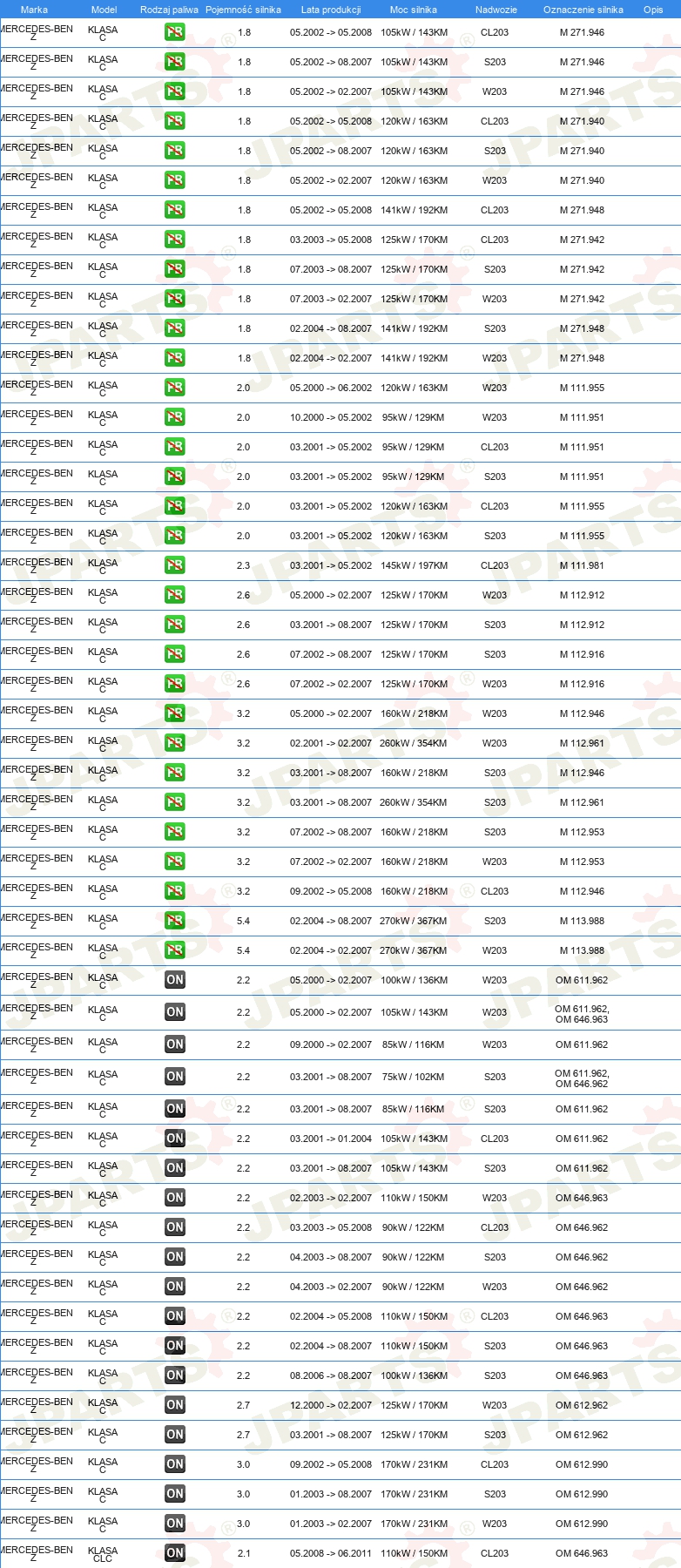Click the petrol icon in the S203 M 113.988 row
The height and width of the screenshot is (1568, 681).
[x=174, y=921]
